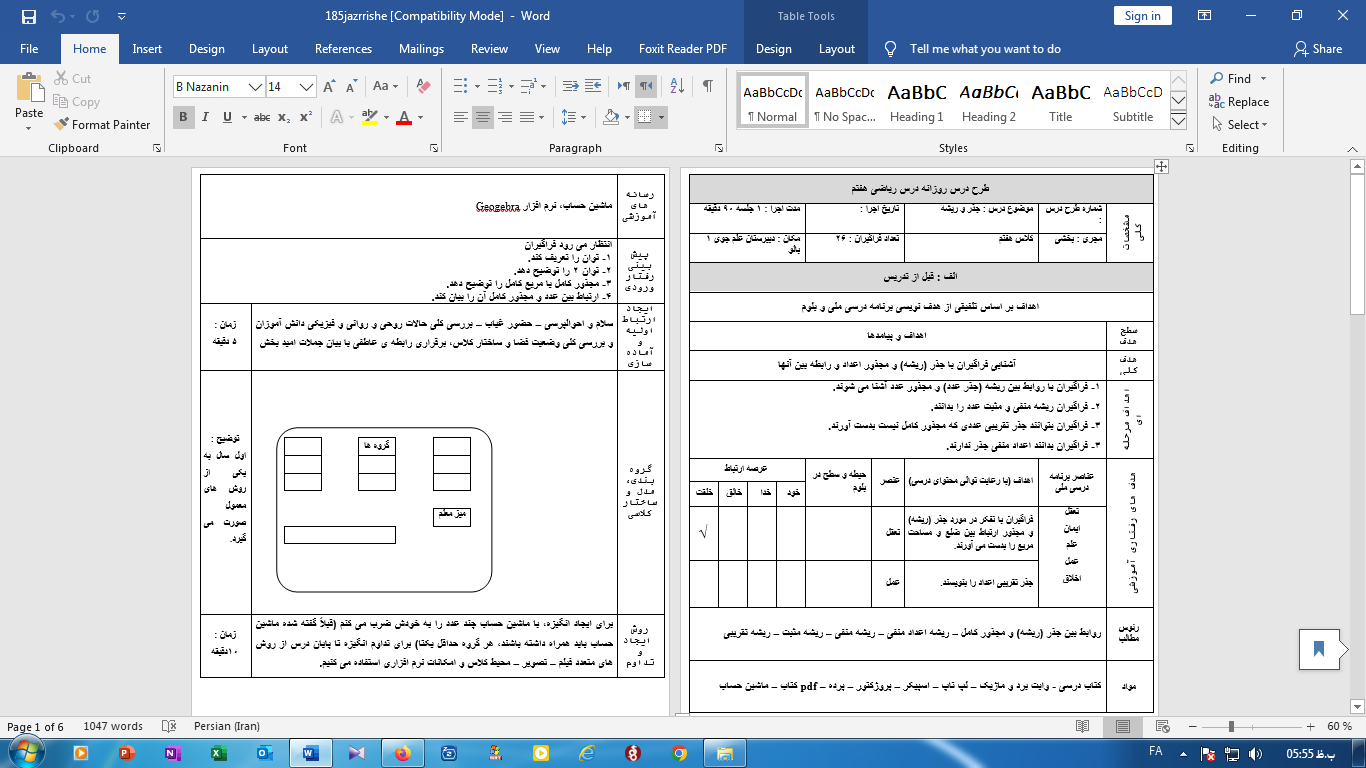Click the Sign in button
Viewport: 1366px width, 768px height.
coord(1143,15)
